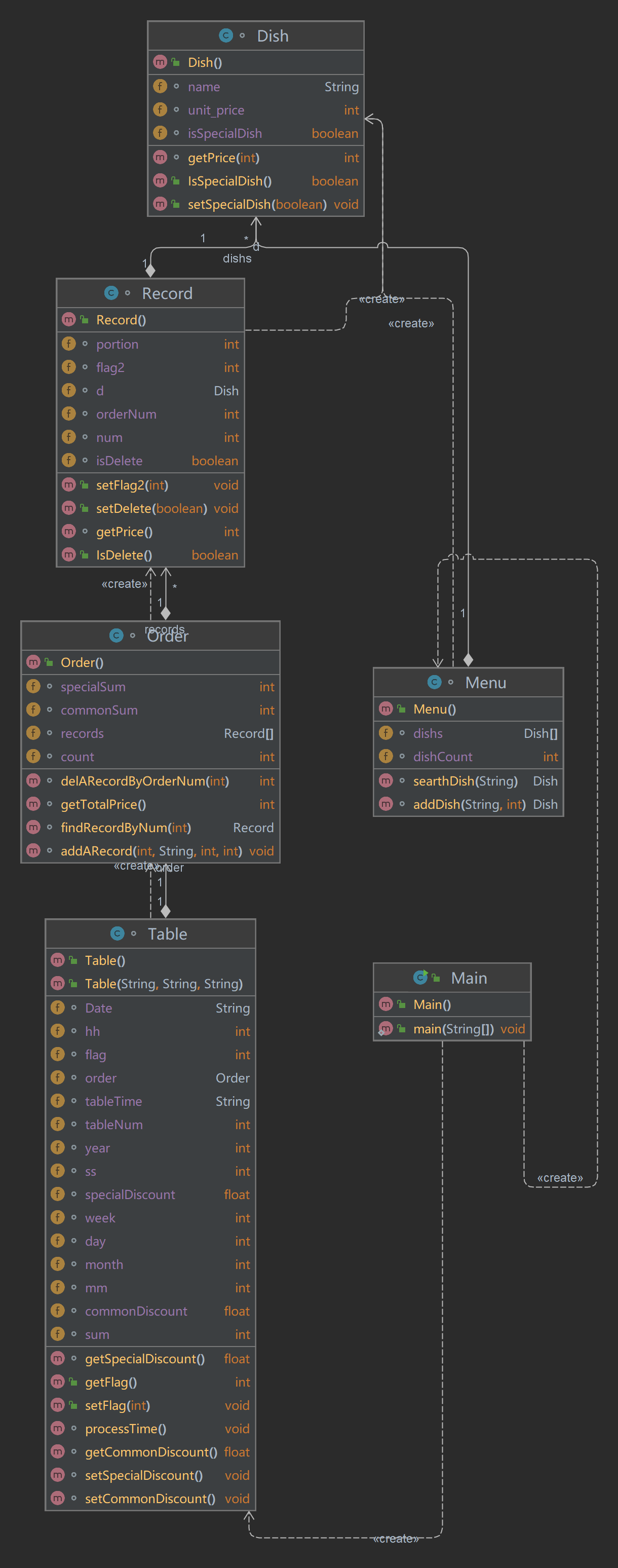This screenshot has width=618, height=1568.
Task: Select the Table class title
Action: coord(167,934)
